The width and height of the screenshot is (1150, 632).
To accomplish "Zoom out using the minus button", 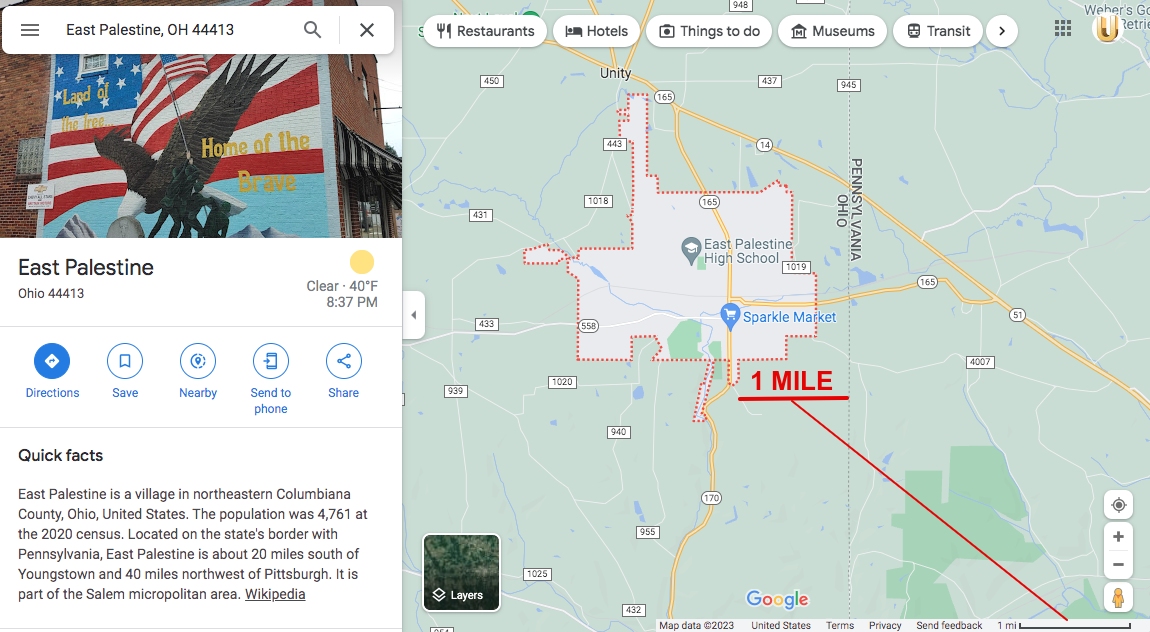I will (1118, 565).
